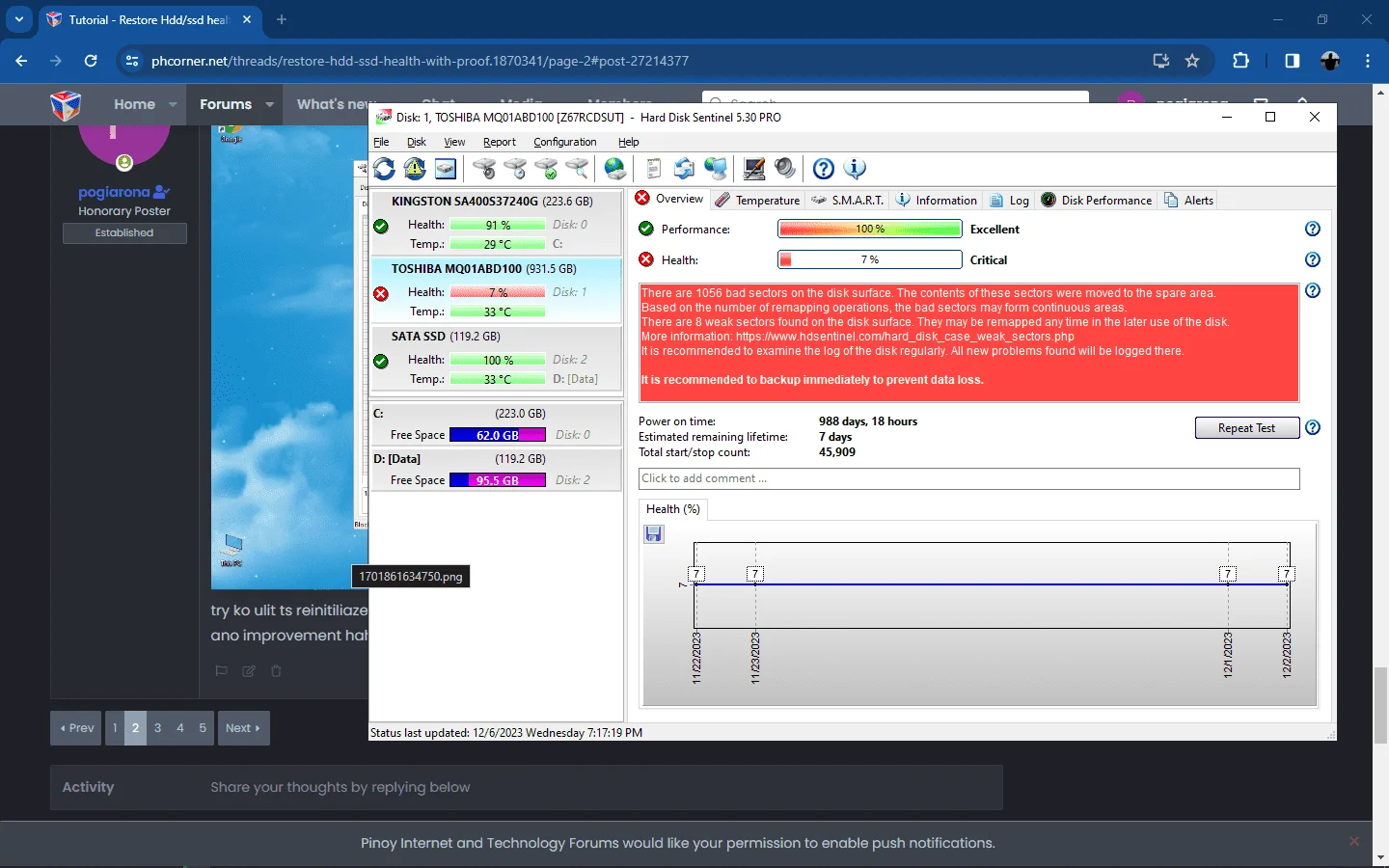Expand the Forums nav dropdown arrow
This screenshot has width=1389, height=868.
pyautogui.click(x=269, y=104)
